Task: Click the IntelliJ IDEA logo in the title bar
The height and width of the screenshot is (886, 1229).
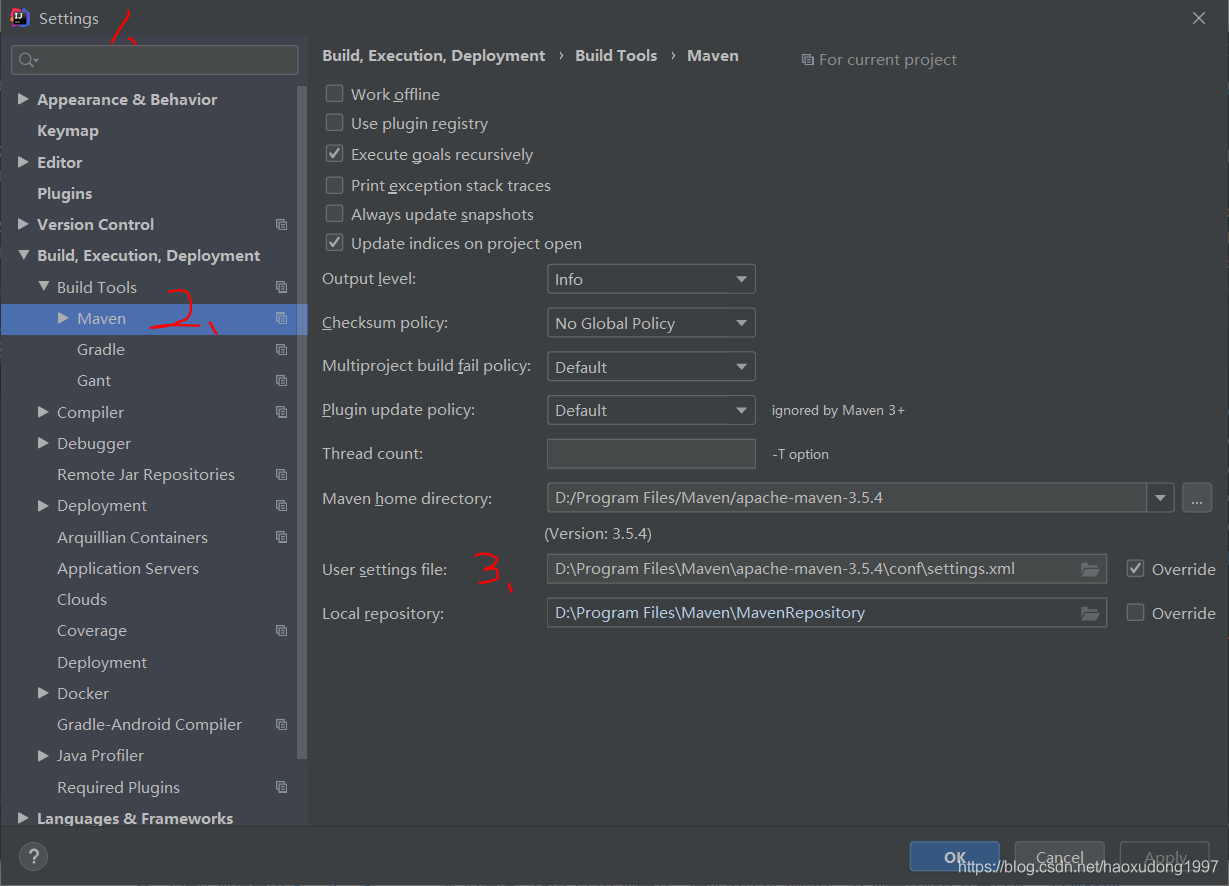Action: click(18, 17)
